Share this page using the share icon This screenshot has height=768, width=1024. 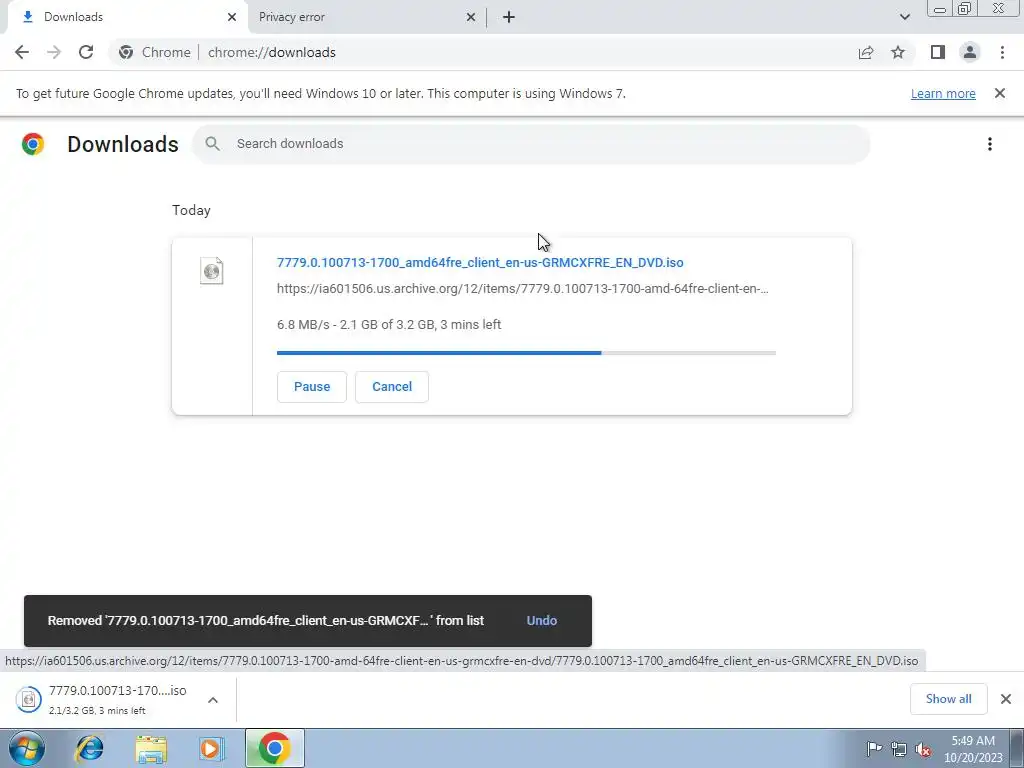tap(866, 52)
